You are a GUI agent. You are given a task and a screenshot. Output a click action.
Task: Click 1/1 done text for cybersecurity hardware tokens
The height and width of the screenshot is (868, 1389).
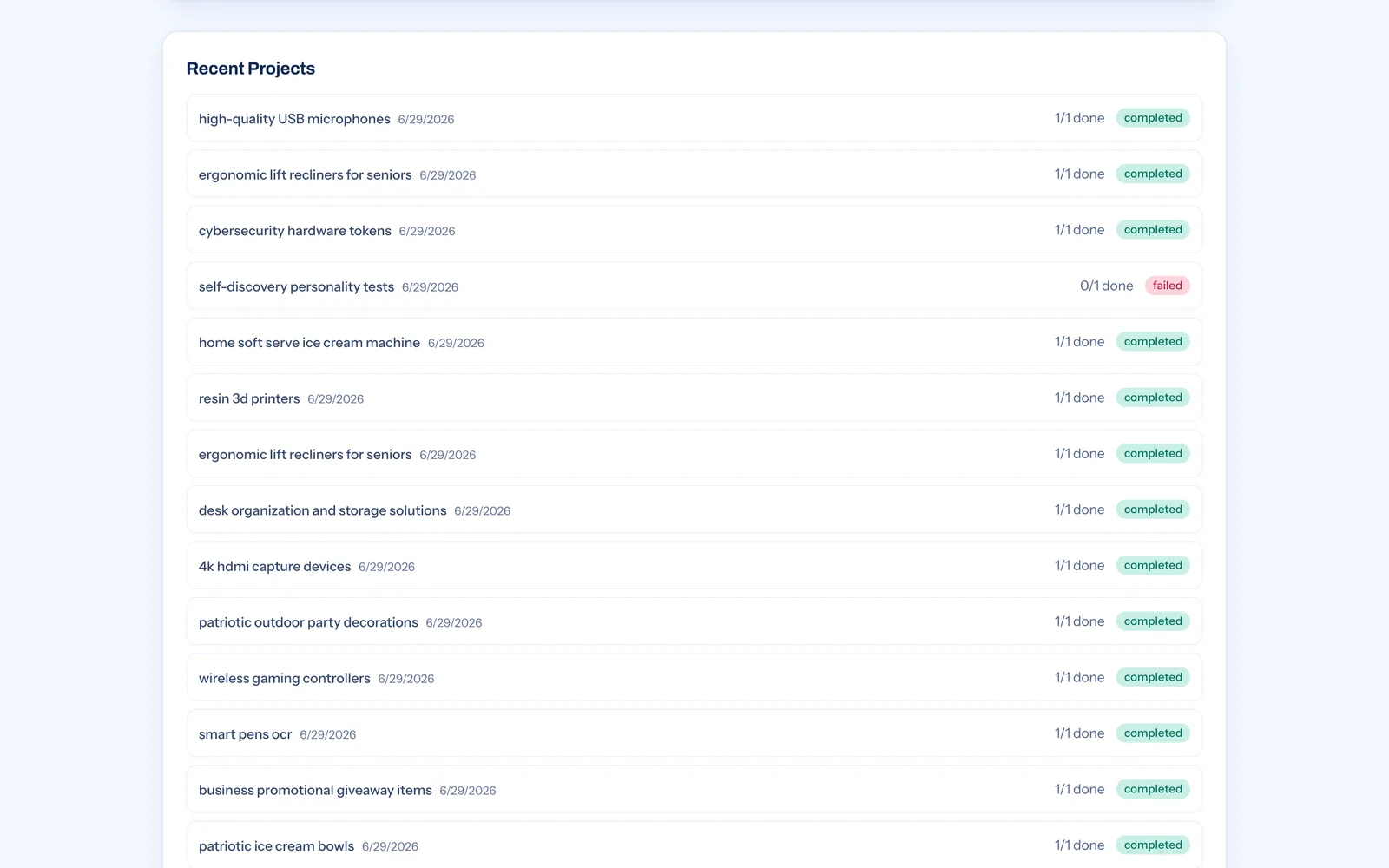click(1079, 230)
